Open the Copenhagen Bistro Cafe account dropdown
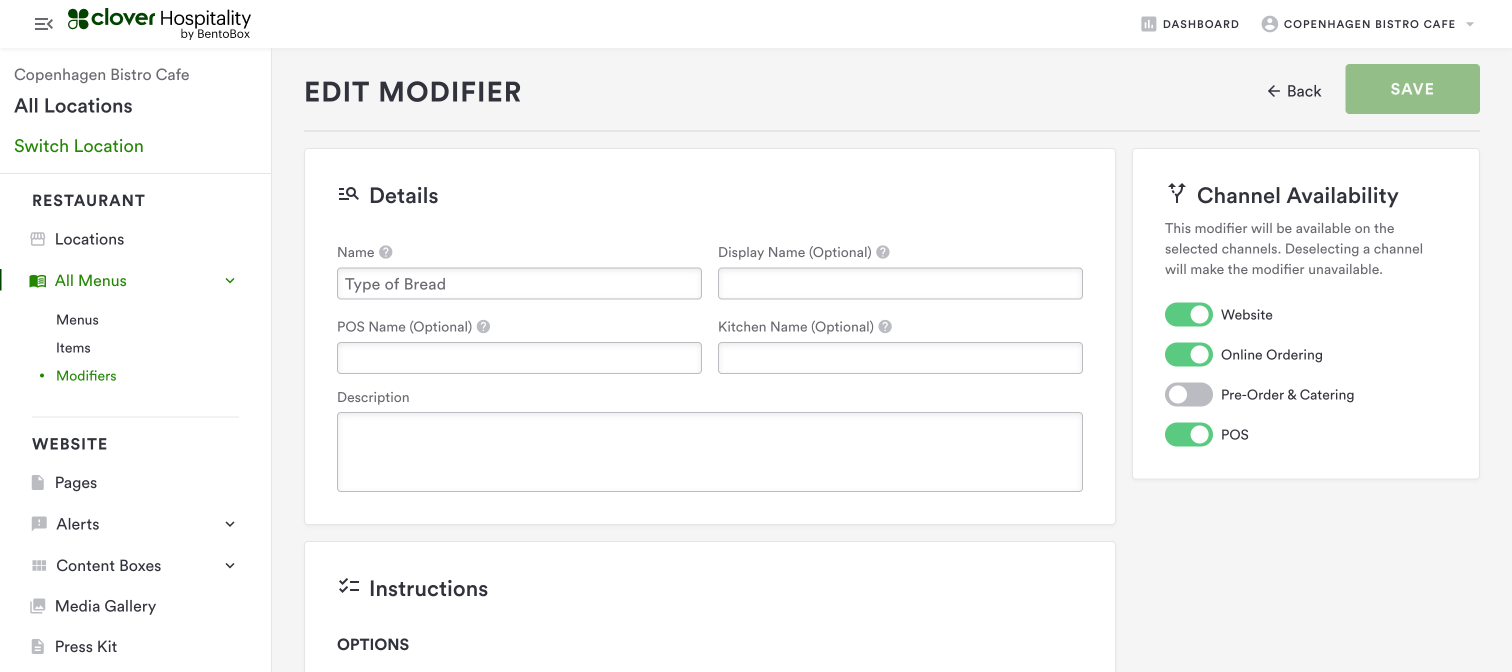 pyautogui.click(x=1470, y=24)
